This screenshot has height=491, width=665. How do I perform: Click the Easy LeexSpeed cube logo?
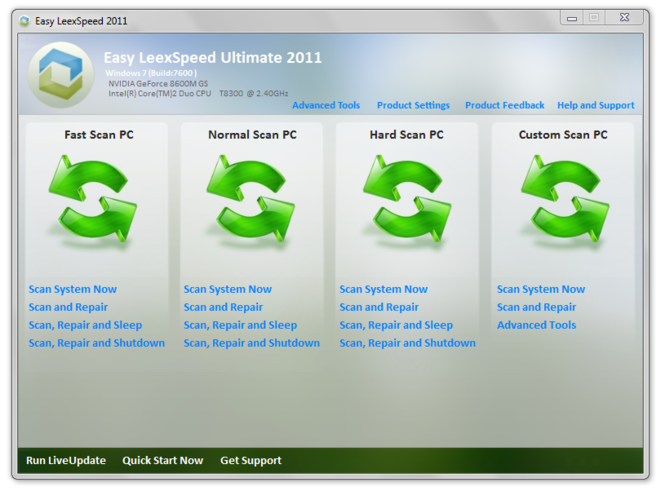pos(61,74)
